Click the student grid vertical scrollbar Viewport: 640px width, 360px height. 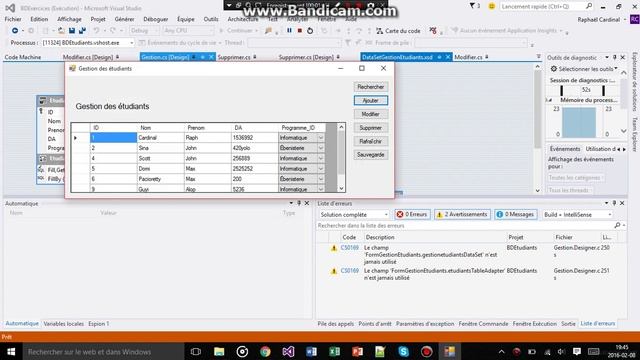coord(341,158)
